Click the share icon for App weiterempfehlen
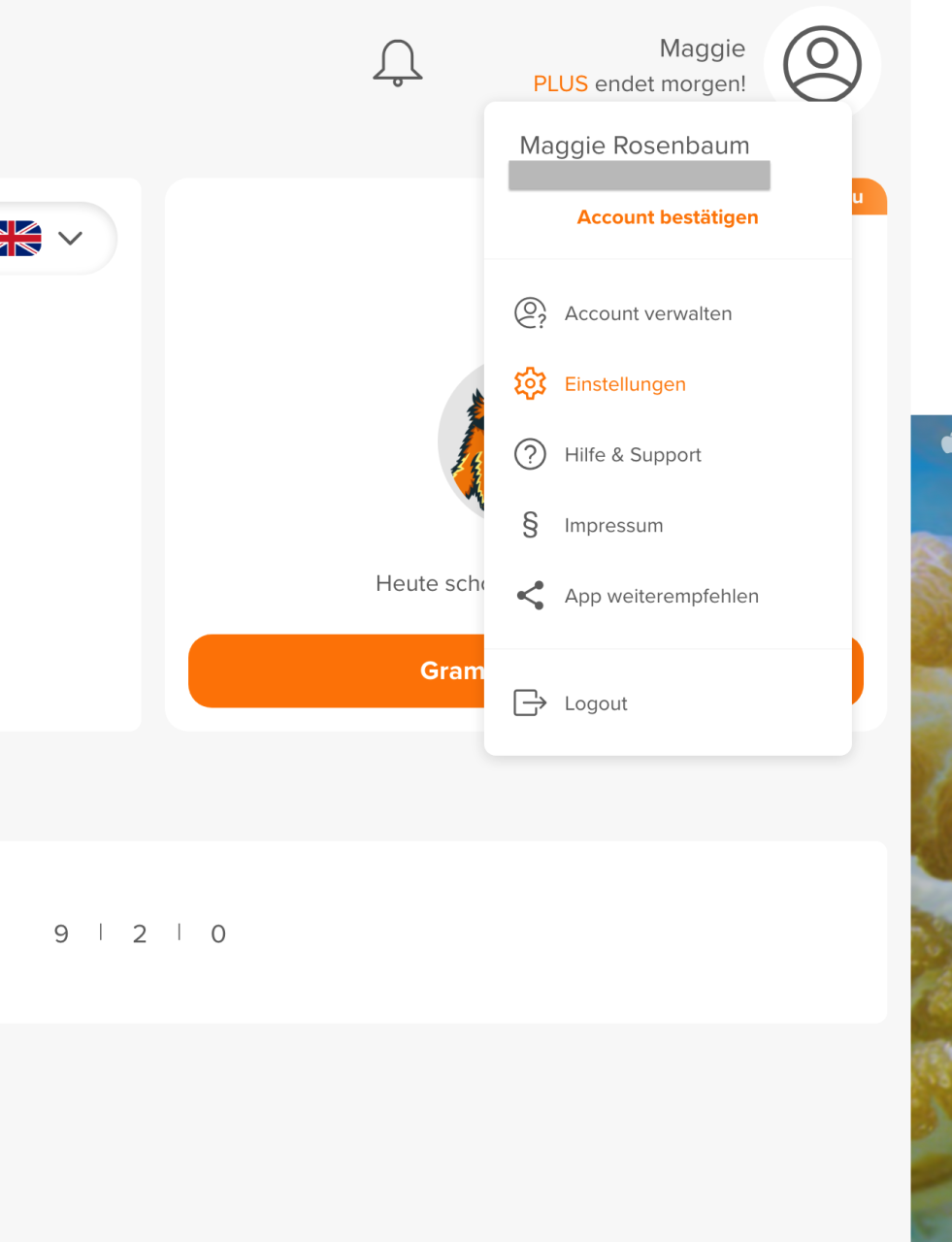 [530, 596]
